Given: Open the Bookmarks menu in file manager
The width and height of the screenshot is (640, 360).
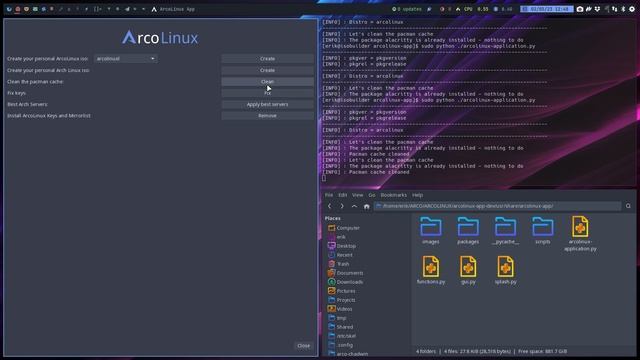Looking at the screenshot, I should coord(393,195).
